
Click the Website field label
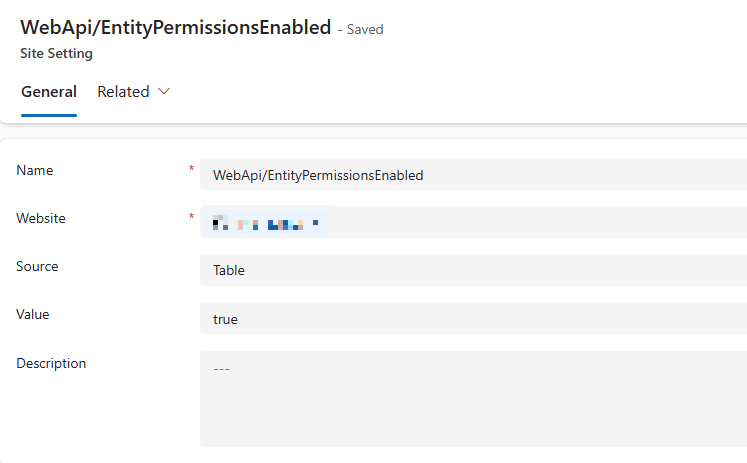[x=40, y=218]
